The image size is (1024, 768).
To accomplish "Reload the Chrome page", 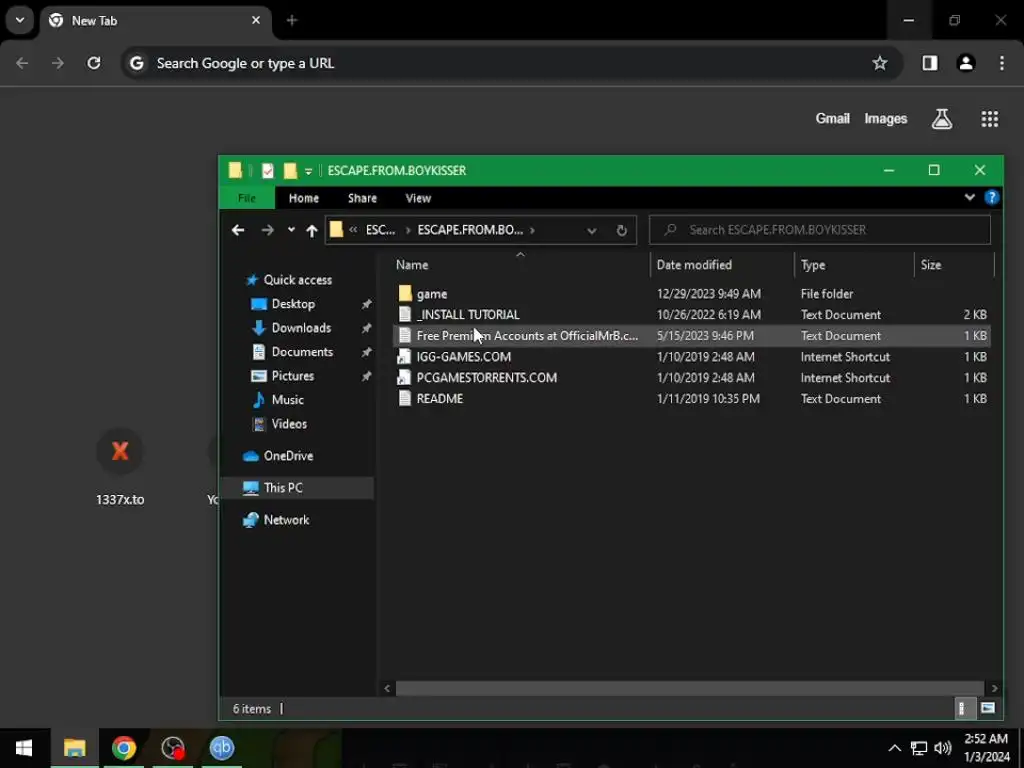I will pyautogui.click(x=94, y=63).
